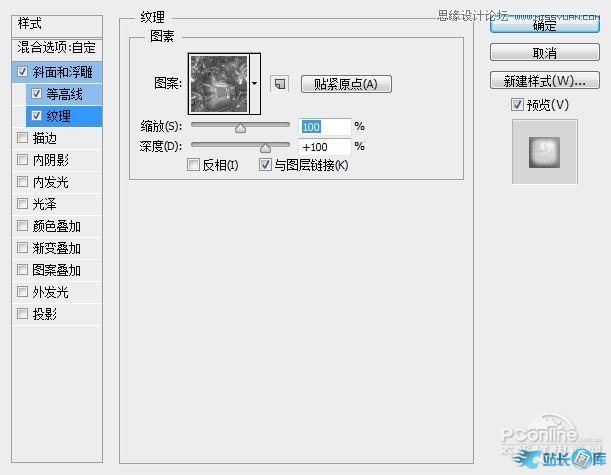The width and height of the screenshot is (611, 475).
Task: Uncheck the 等高线 checkbox
Action: (37, 94)
